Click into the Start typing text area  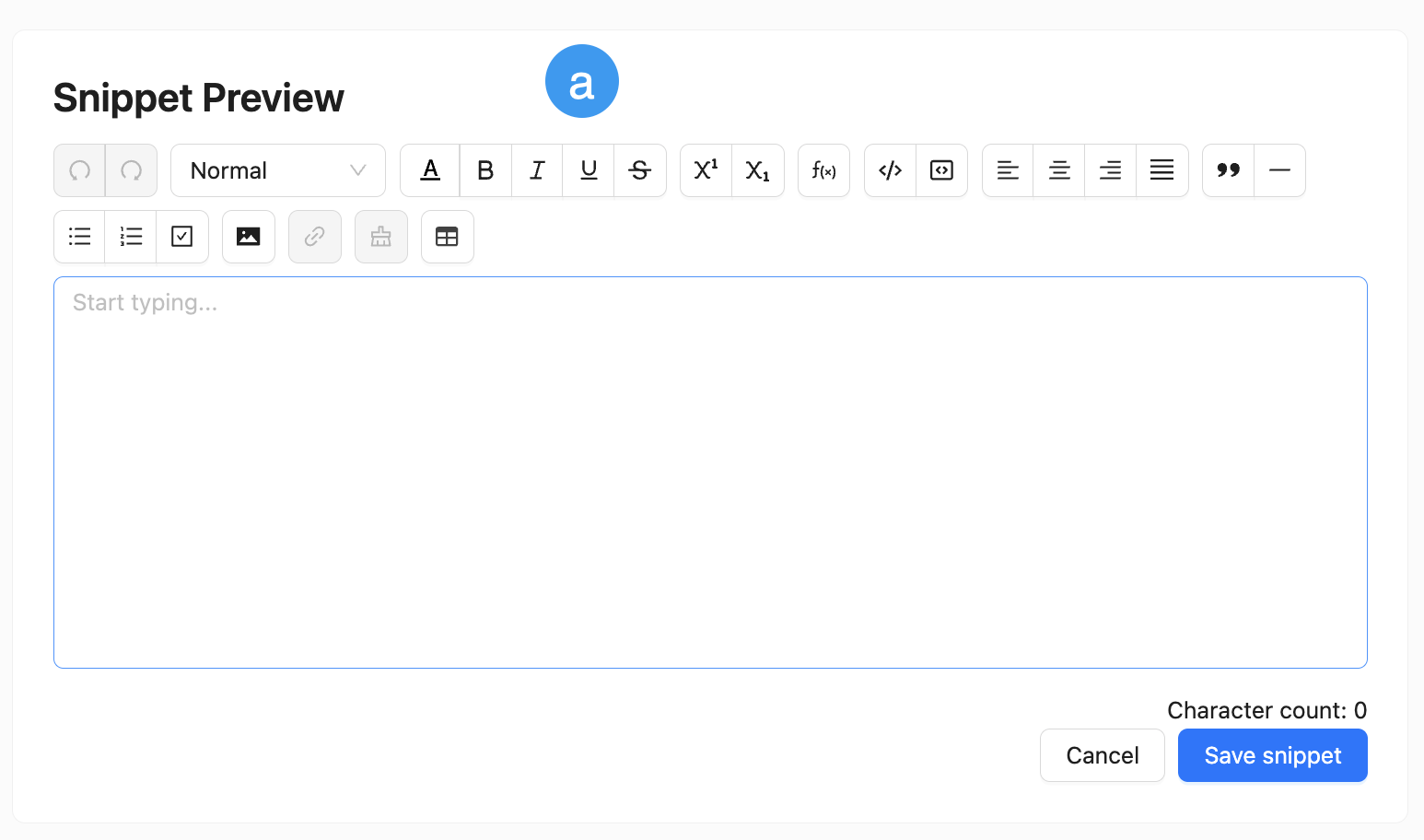tap(710, 472)
